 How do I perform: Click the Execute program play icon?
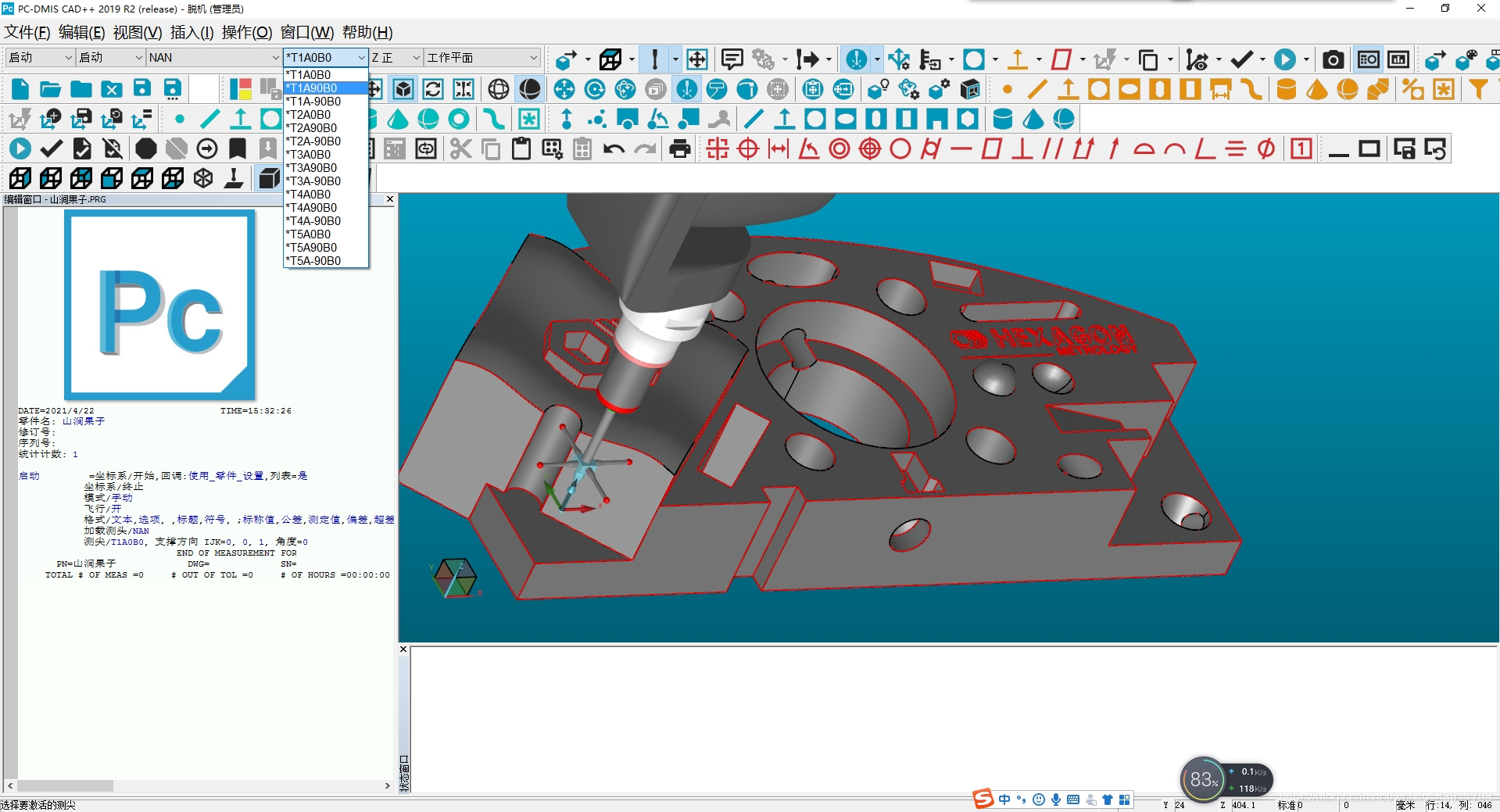20,148
